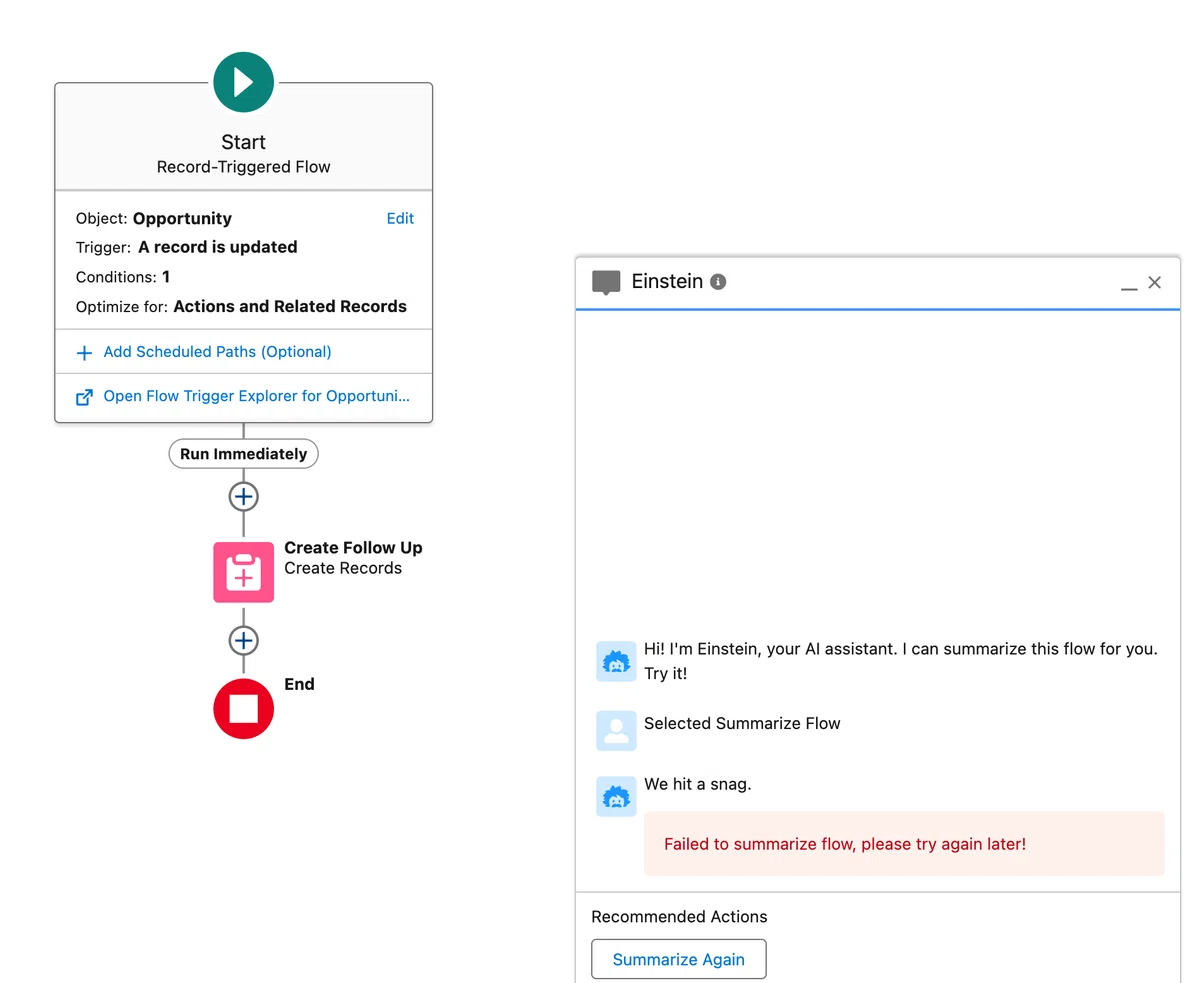The width and height of the screenshot is (1200, 983).
Task: Click the 'Record-Triggered Flow' subtitle
Action: point(243,167)
